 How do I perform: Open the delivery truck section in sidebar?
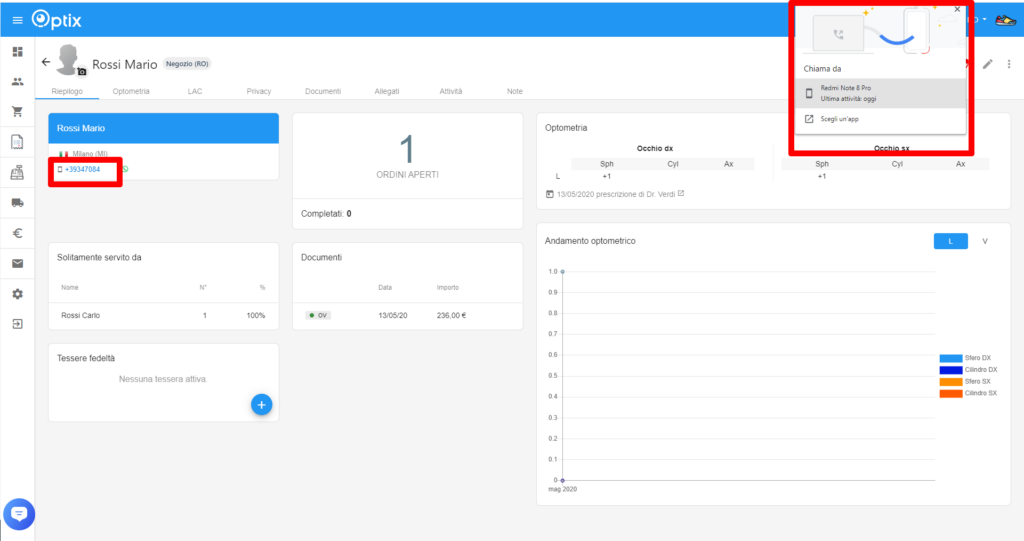[x=17, y=203]
